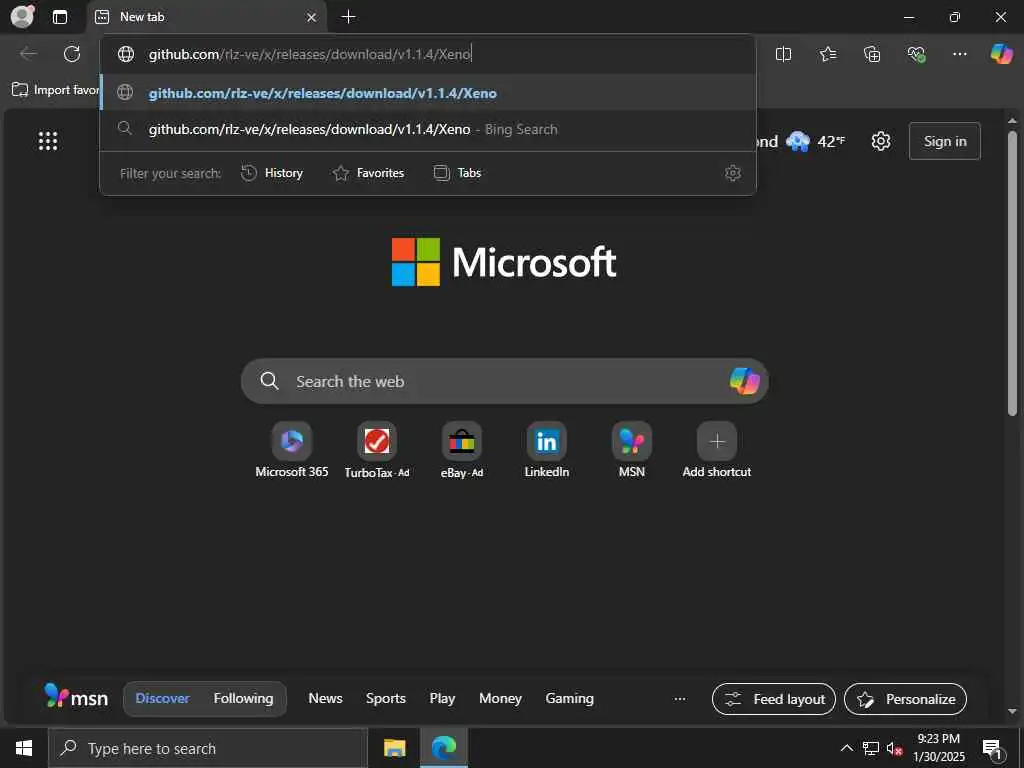
Task: Open a new tab with plus button
Action: [x=349, y=17]
